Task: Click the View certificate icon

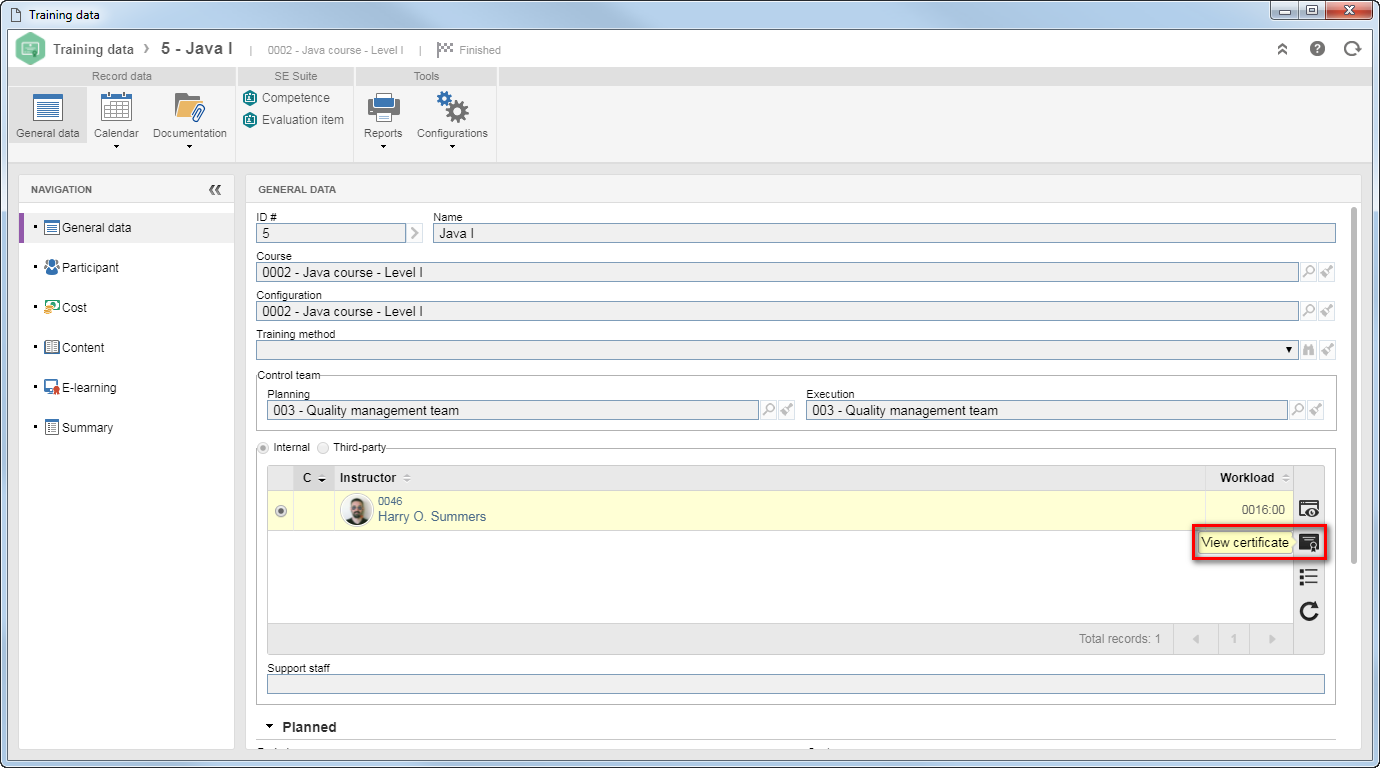Action: pos(1309,543)
